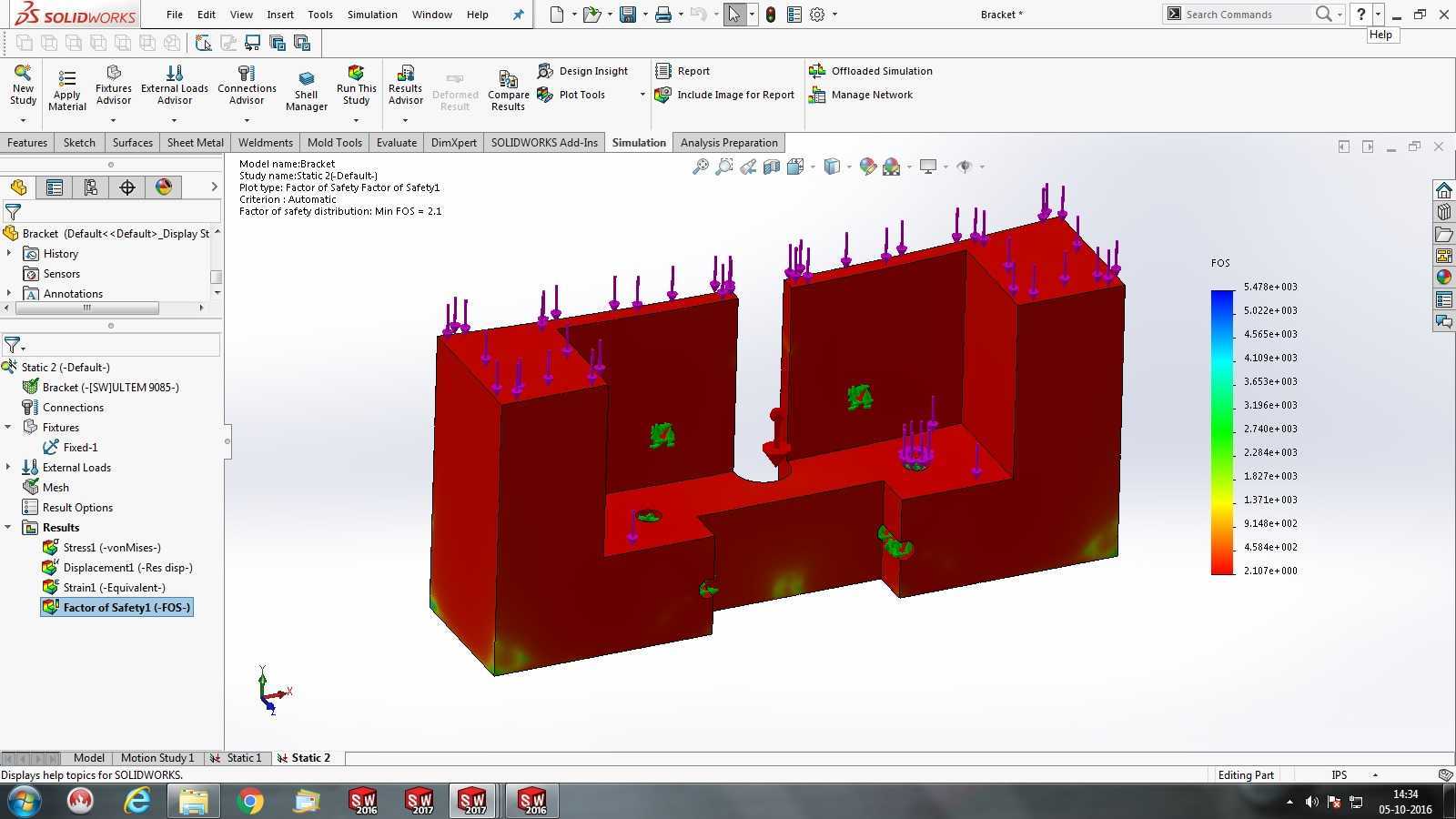The height and width of the screenshot is (819, 1456).
Task: Click Compare Results
Action: pos(508,90)
